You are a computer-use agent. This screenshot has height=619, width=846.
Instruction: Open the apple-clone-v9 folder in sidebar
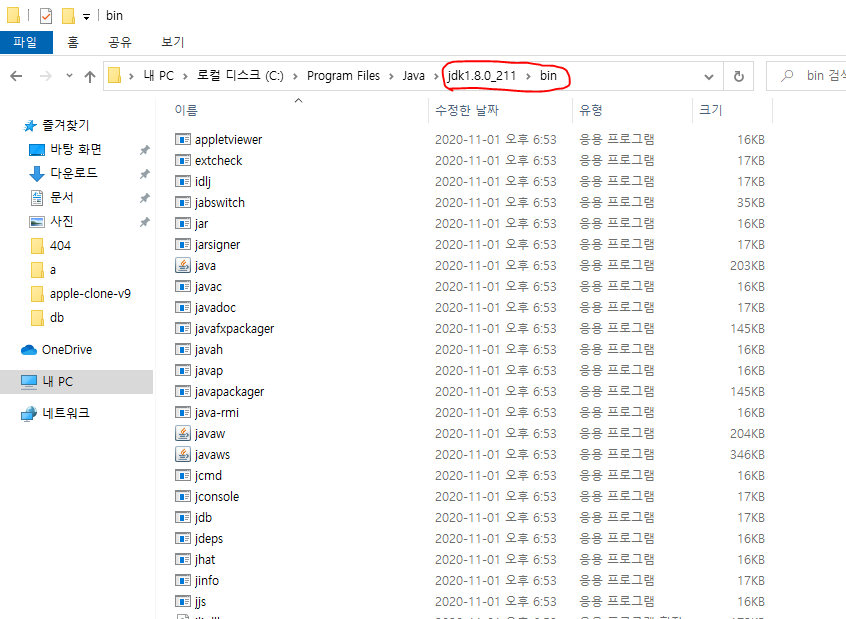pos(90,294)
